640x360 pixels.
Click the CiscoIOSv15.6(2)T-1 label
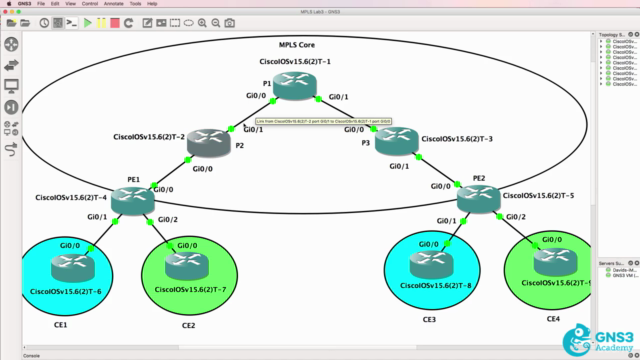tap(295, 62)
